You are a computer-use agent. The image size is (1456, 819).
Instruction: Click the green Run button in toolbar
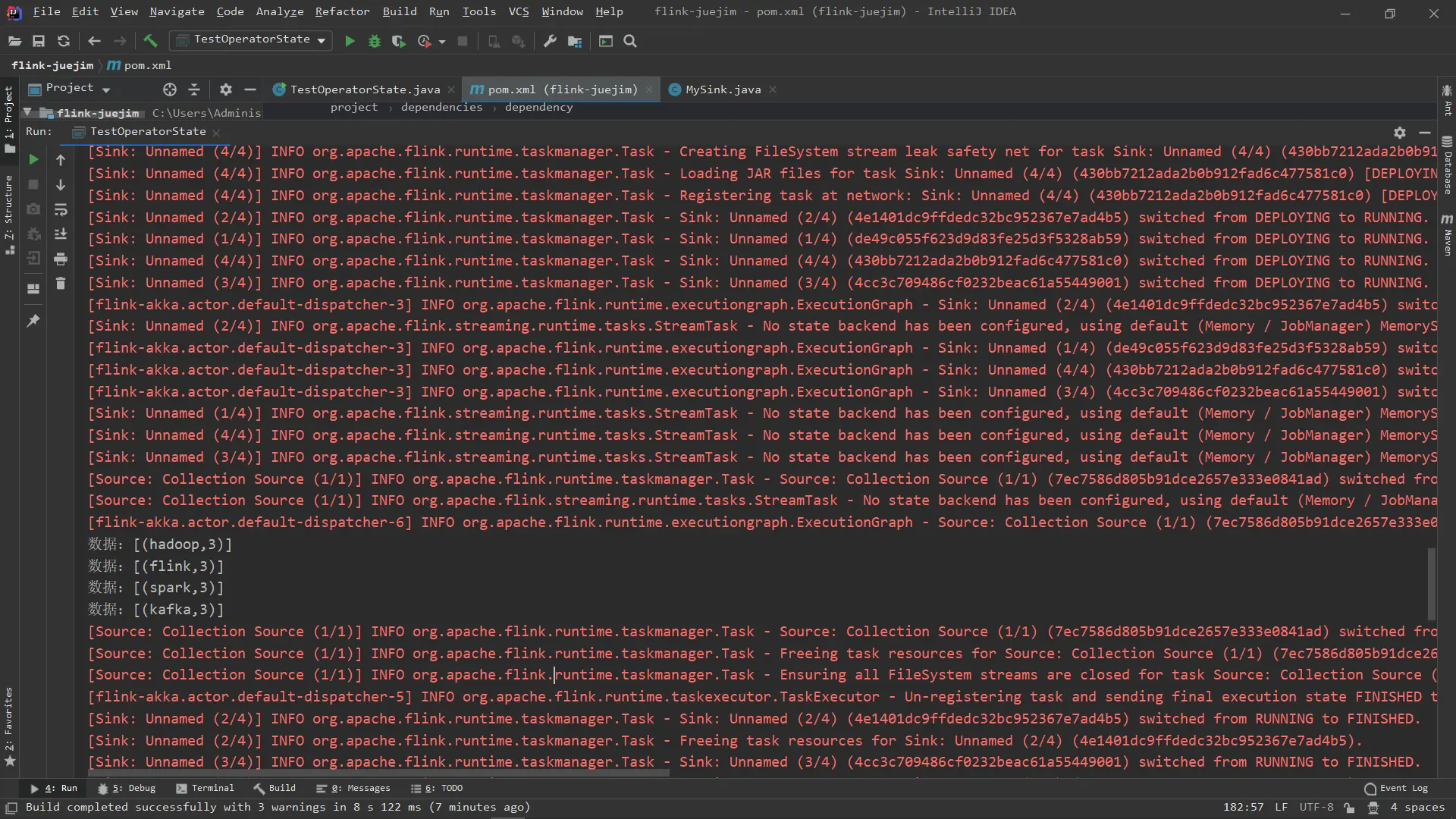click(350, 42)
